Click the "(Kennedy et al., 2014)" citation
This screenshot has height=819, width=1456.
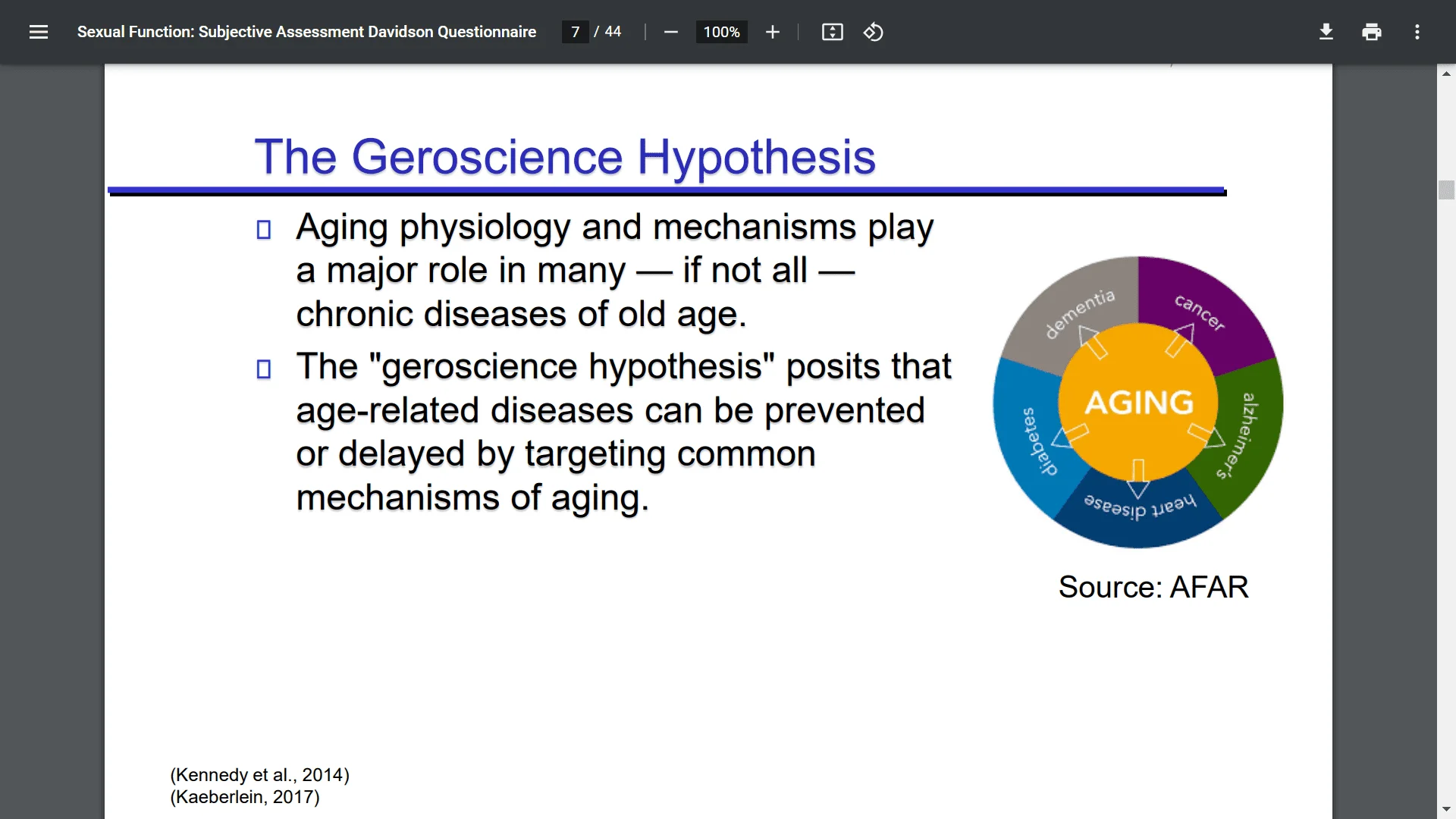click(260, 775)
